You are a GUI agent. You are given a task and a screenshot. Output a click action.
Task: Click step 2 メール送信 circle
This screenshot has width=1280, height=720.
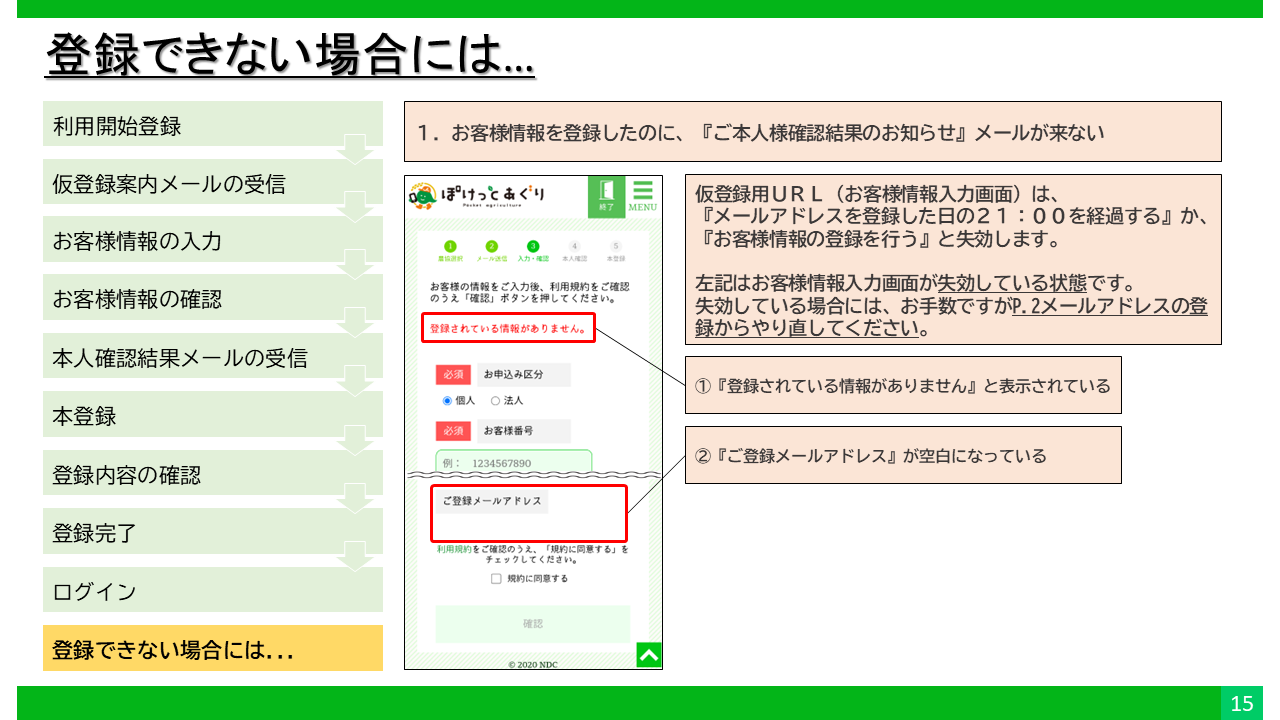pos(491,246)
